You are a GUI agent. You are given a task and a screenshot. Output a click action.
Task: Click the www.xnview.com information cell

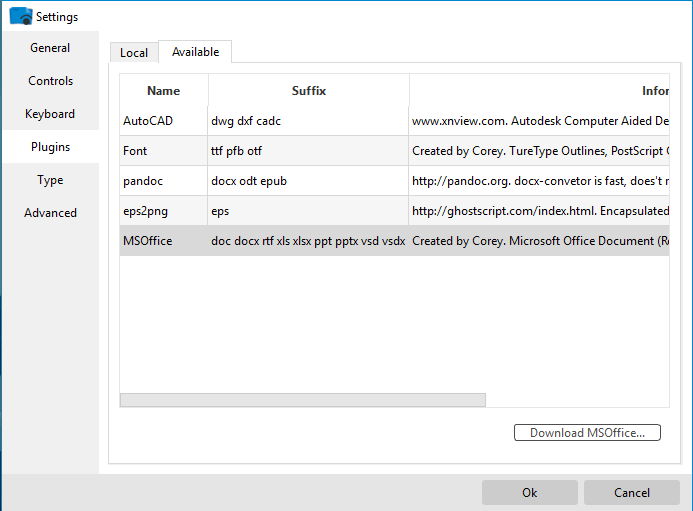point(539,121)
